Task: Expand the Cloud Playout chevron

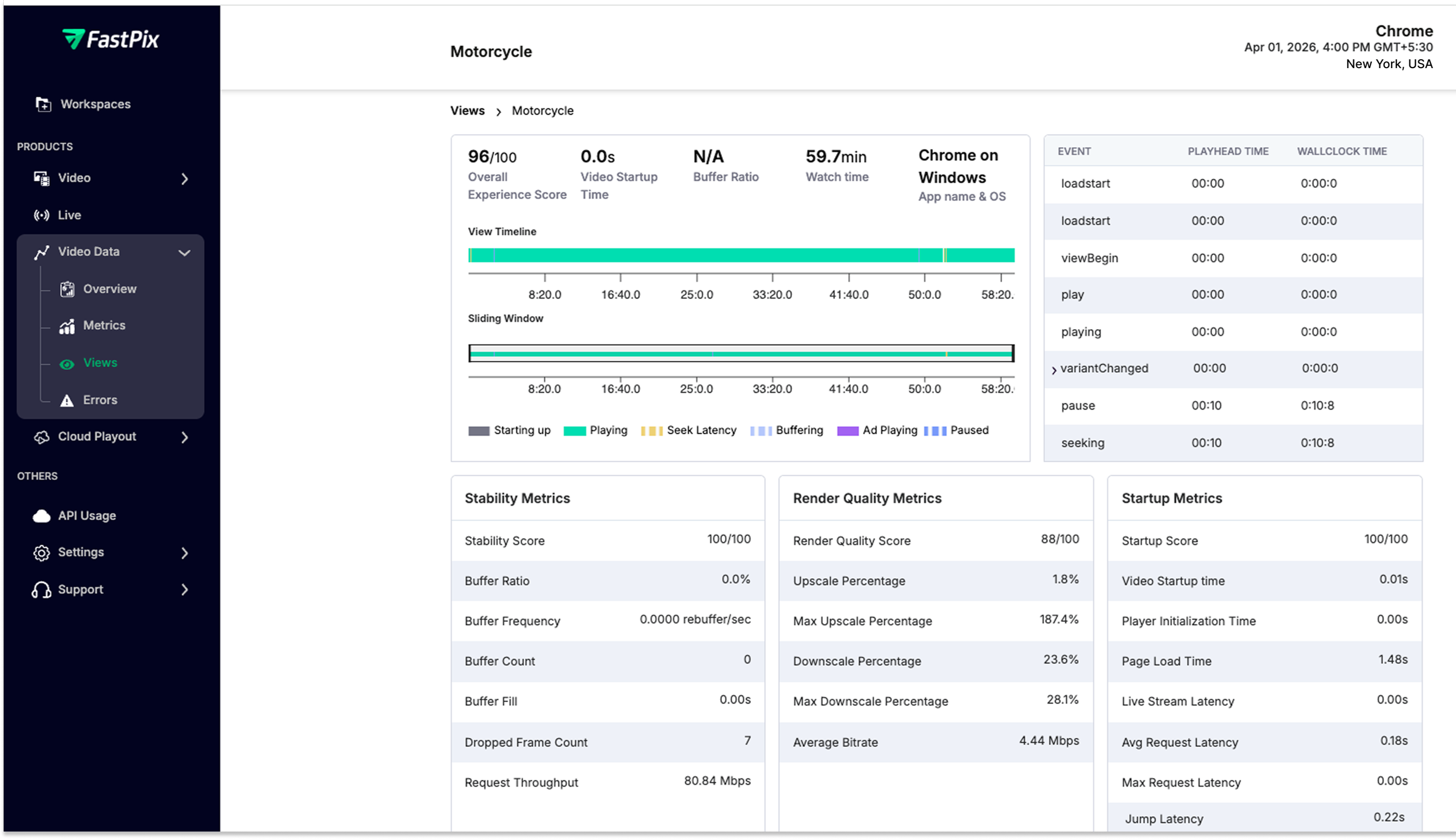Action: (x=184, y=437)
